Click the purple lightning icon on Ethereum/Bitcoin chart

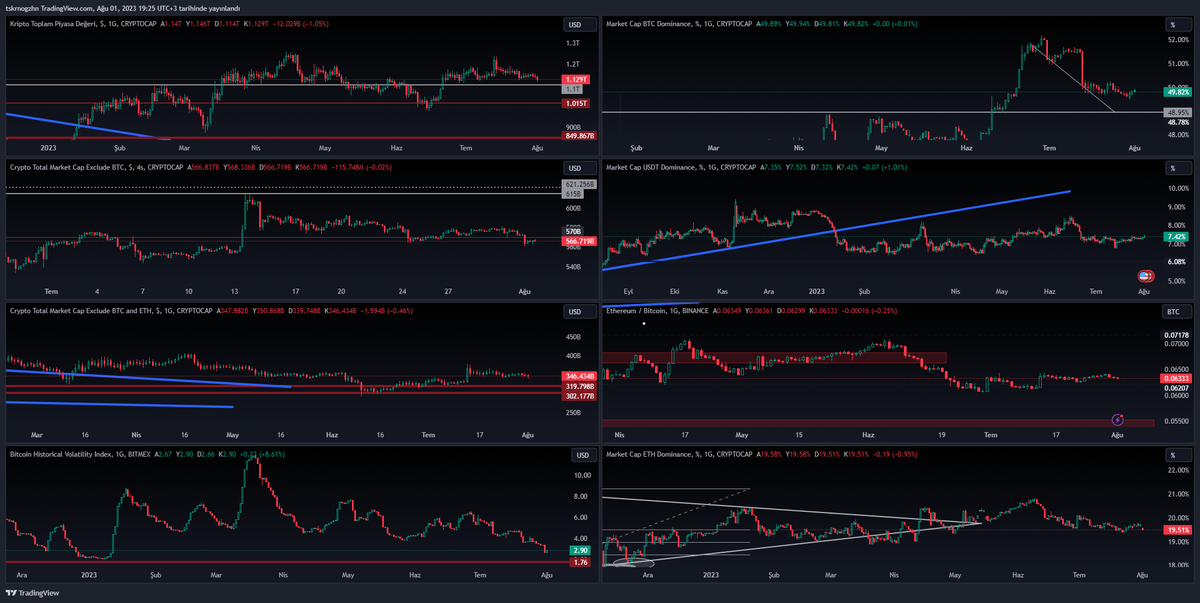click(x=1118, y=419)
